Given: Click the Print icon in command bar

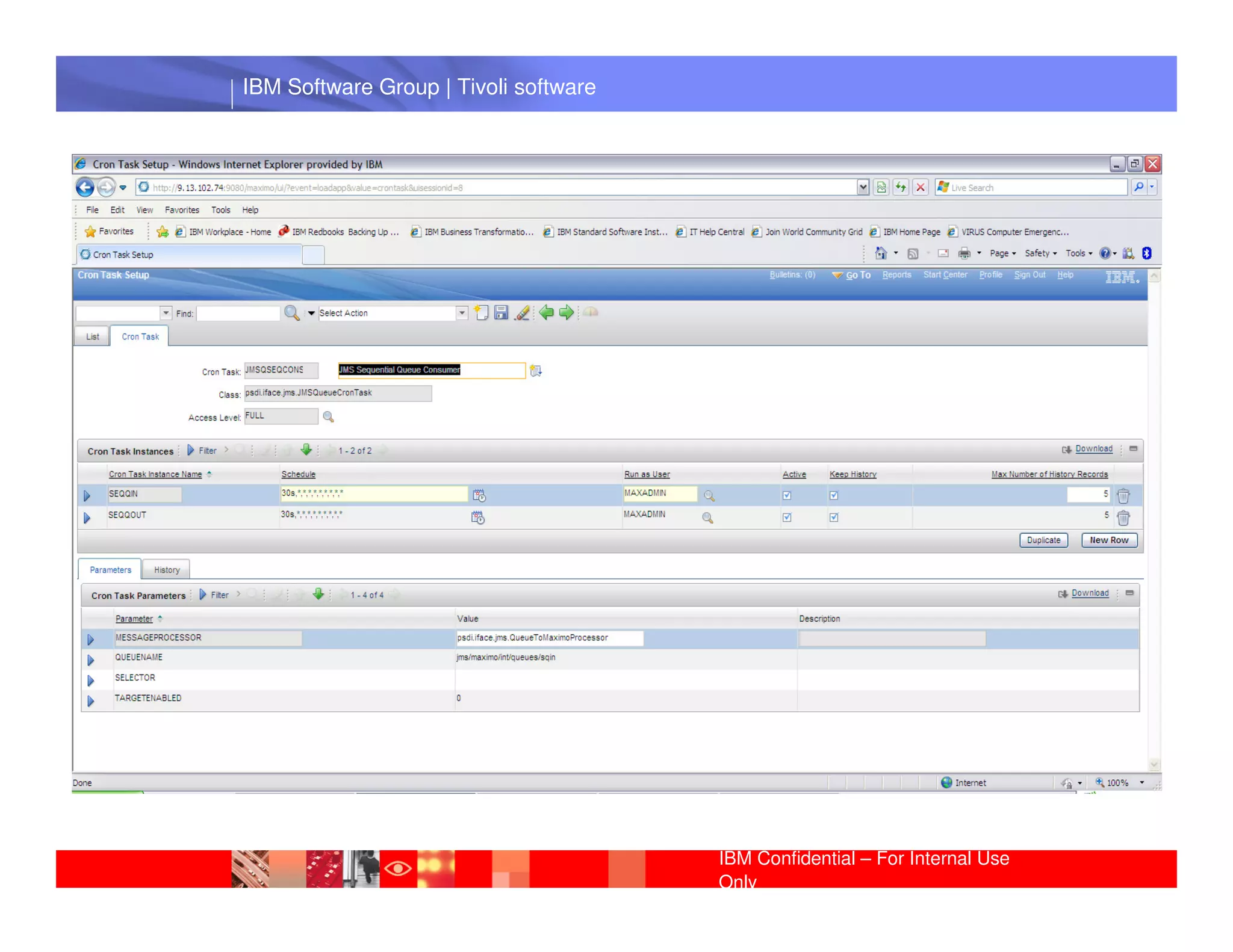Looking at the screenshot, I should [964, 253].
